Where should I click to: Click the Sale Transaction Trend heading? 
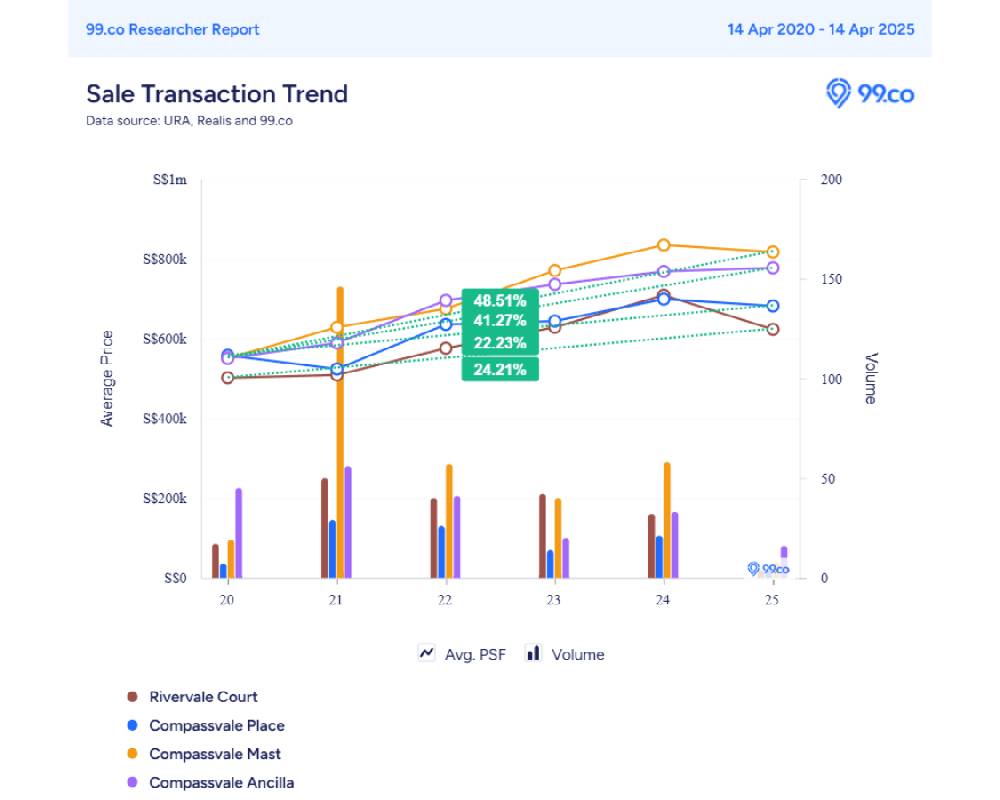[217, 94]
